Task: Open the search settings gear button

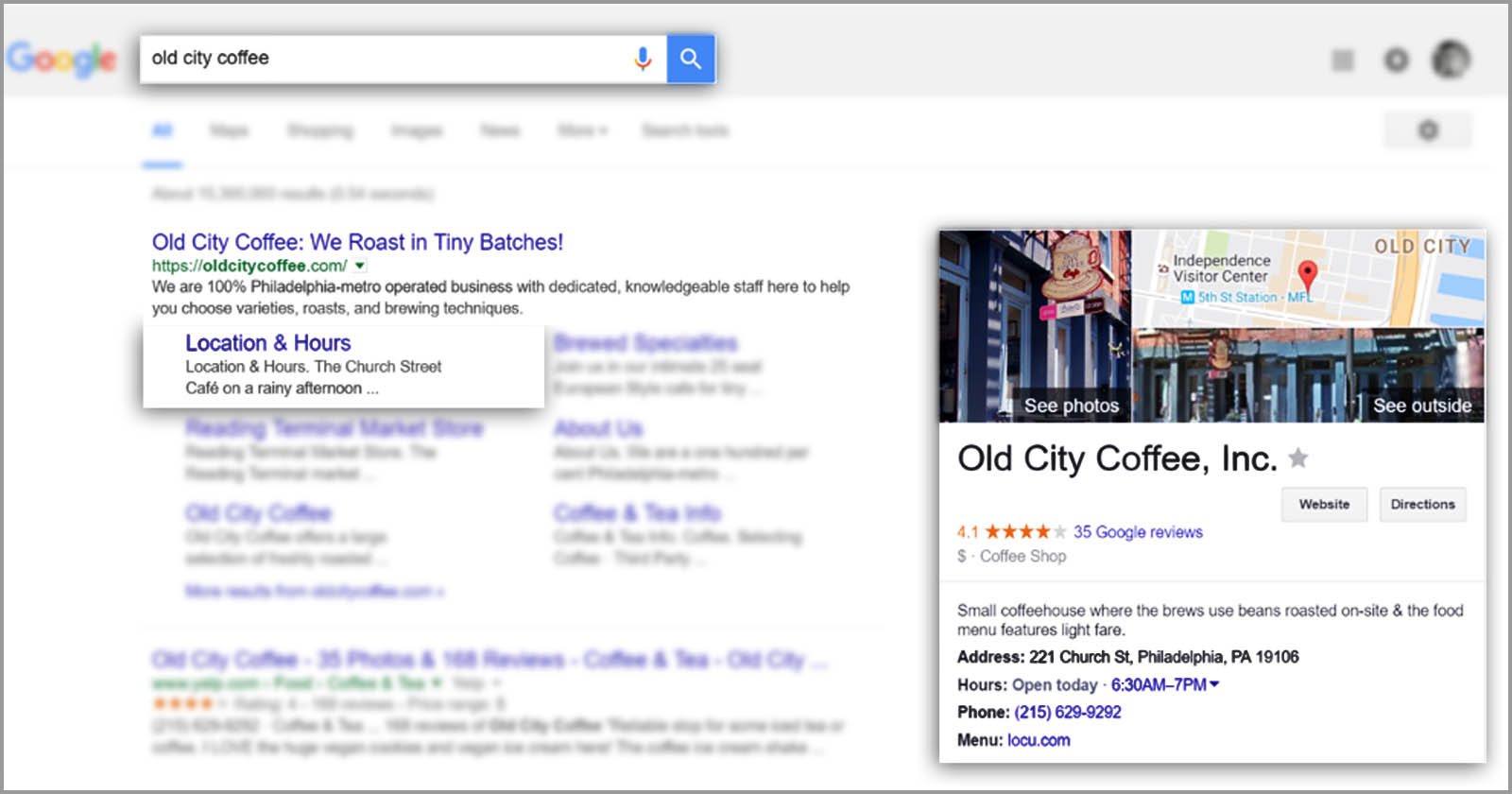Action: point(1428,130)
